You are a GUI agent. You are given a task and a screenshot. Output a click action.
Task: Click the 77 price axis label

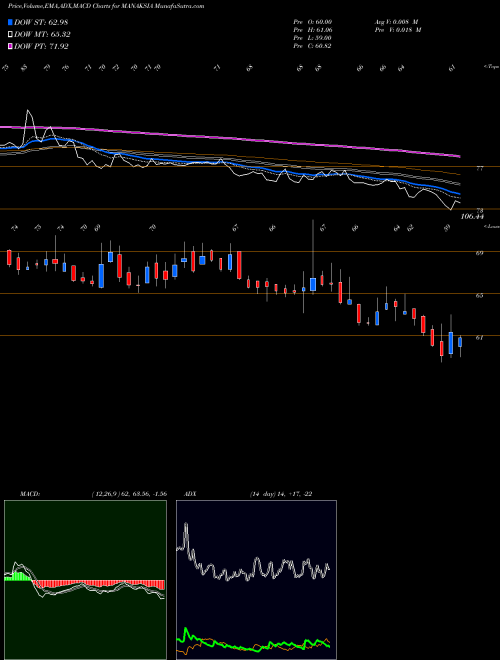[x=479, y=168]
